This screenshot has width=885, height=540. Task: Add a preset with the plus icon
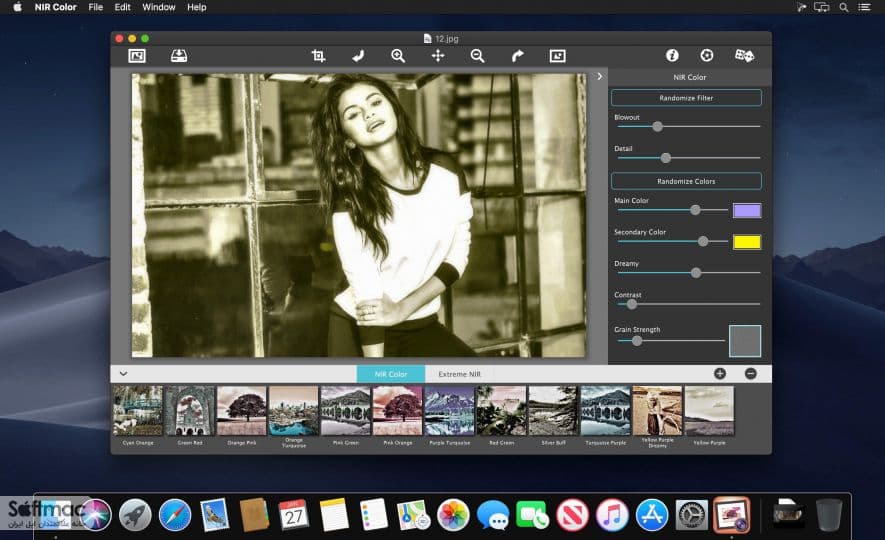point(720,374)
